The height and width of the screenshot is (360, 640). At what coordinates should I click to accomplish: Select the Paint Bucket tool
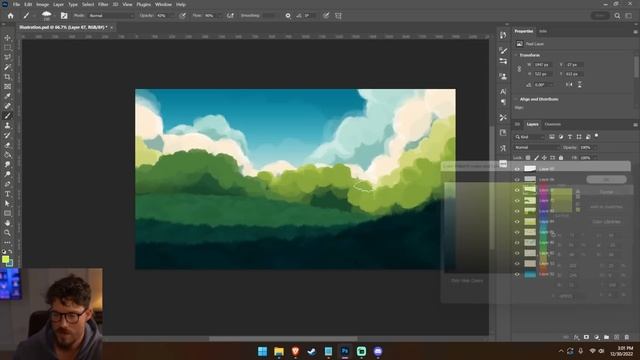tap(7, 155)
